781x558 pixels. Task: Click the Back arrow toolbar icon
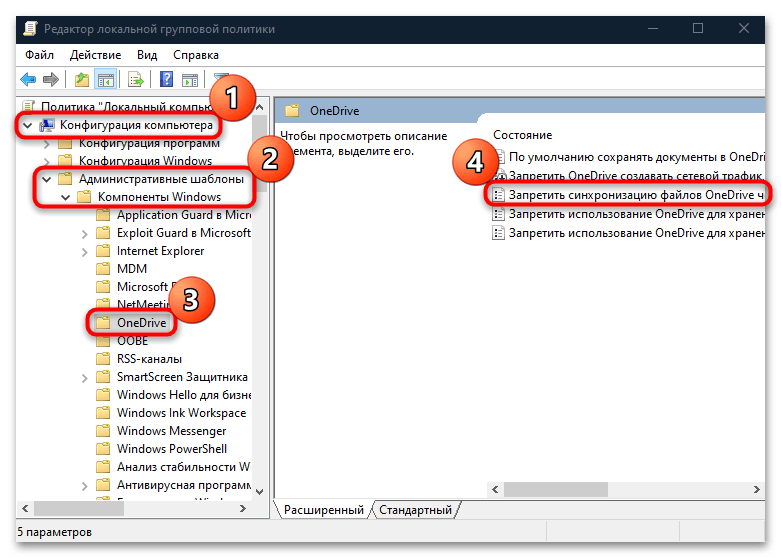(x=28, y=79)
